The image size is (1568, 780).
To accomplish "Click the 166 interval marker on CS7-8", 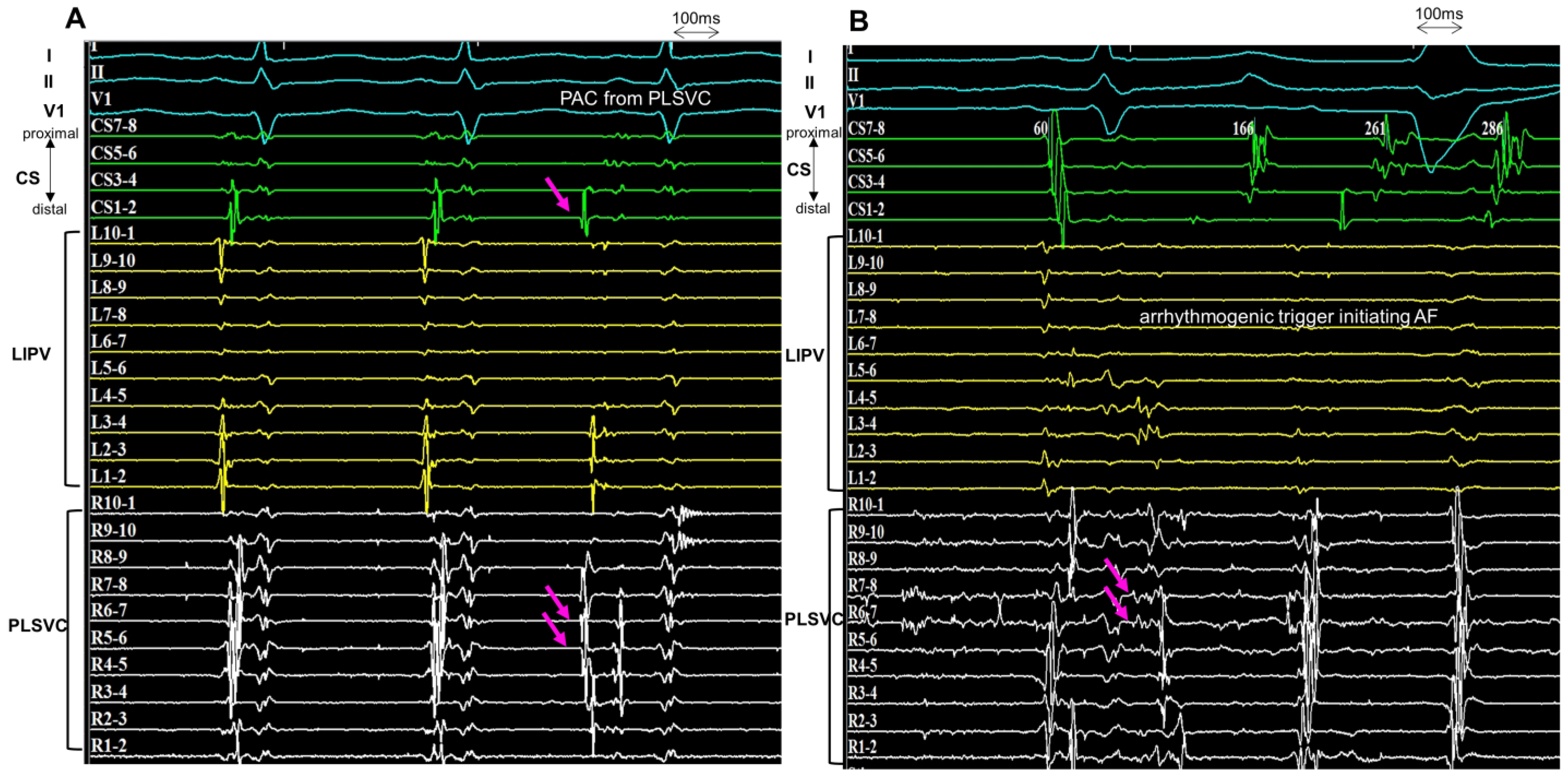I will click(1243, 128).
